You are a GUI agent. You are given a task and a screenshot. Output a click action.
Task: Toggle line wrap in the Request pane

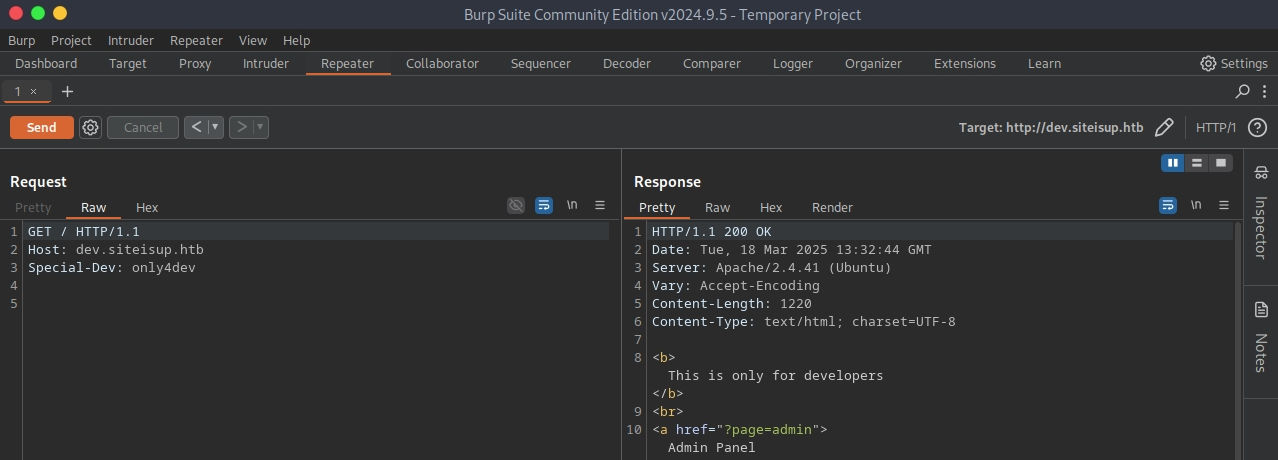544,205
